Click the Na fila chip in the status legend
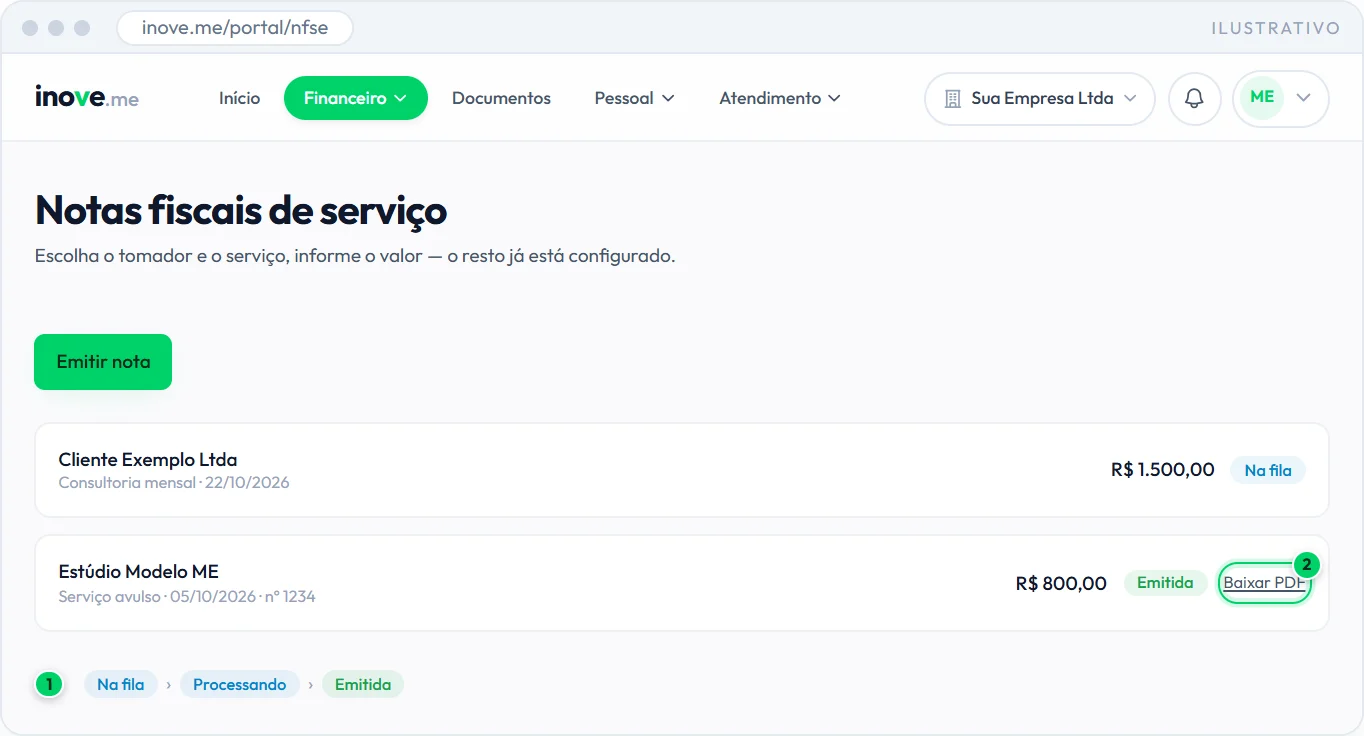This screenshot has height=736, width=1364. coord(121,685)
